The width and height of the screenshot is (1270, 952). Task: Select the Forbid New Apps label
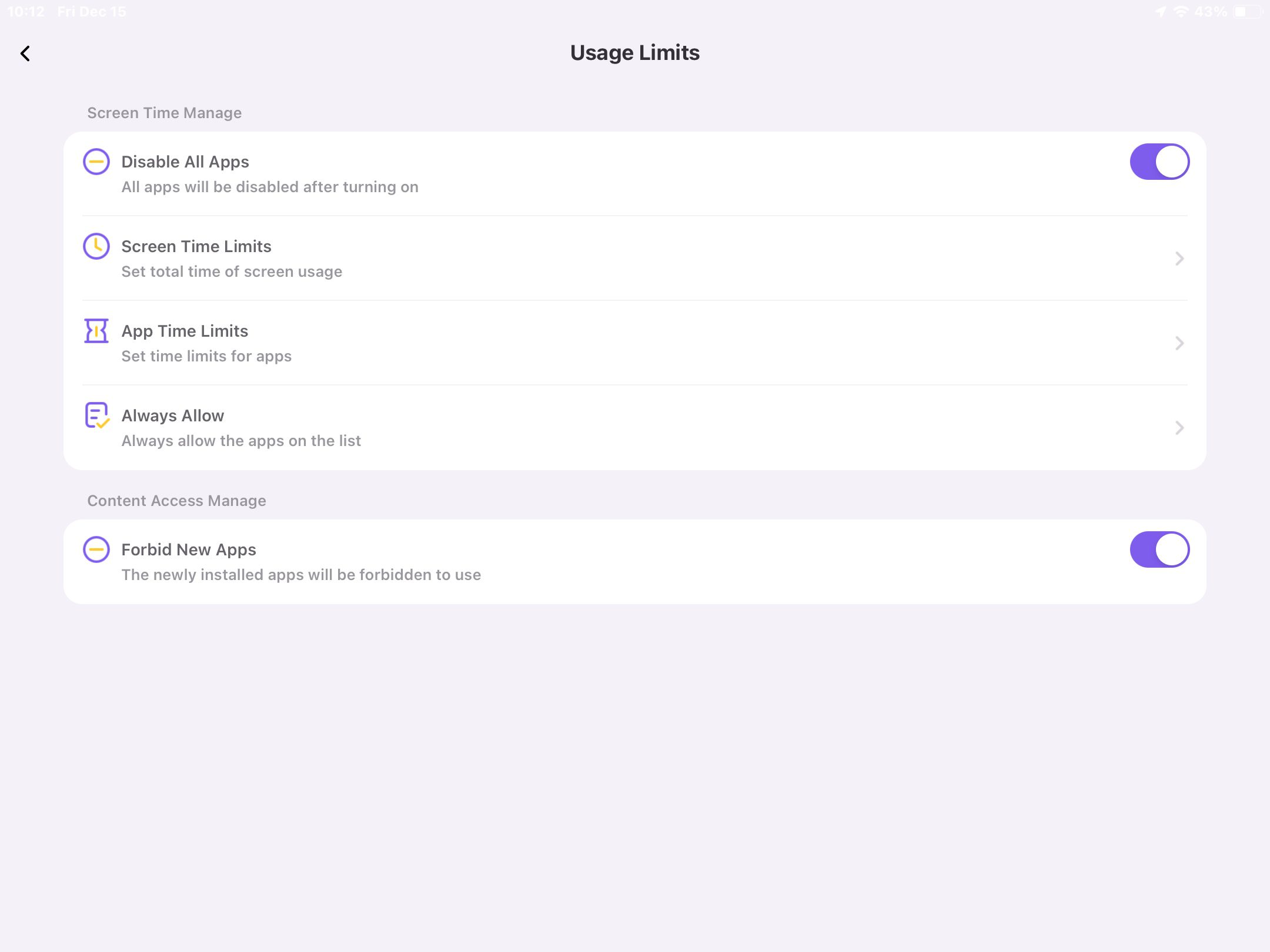pos(189,550)
